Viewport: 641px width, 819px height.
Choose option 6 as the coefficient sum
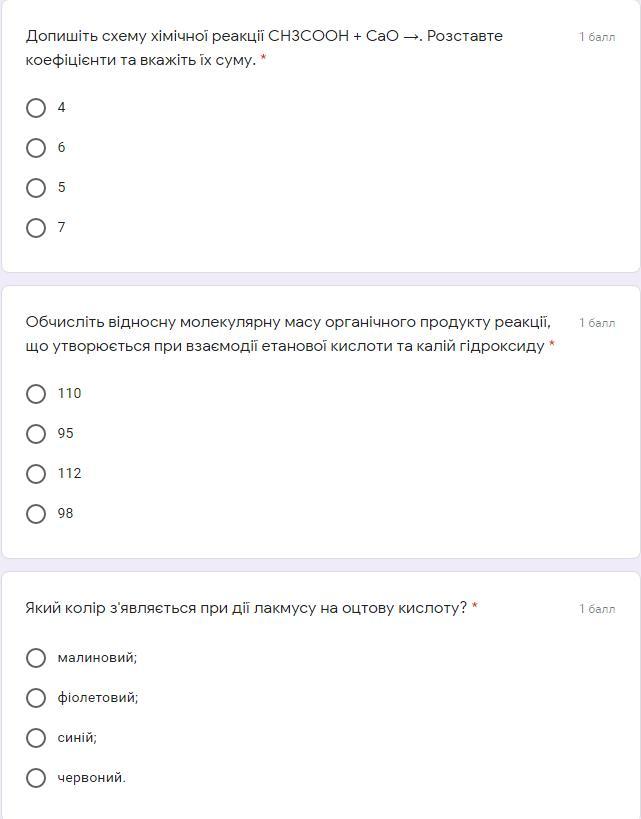tap(36, 148)
